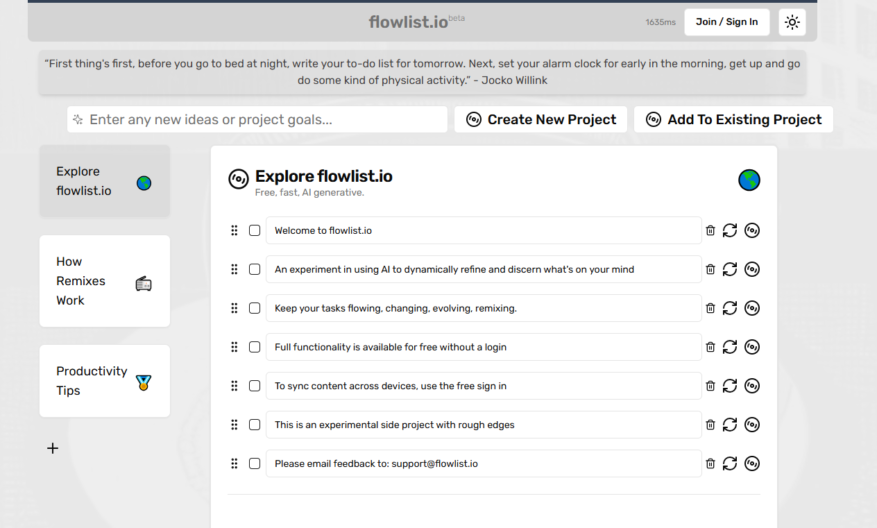The image size is (877, 528).
Task: Edit the "Please email feedback" task text
Action: tap(484, 464)
